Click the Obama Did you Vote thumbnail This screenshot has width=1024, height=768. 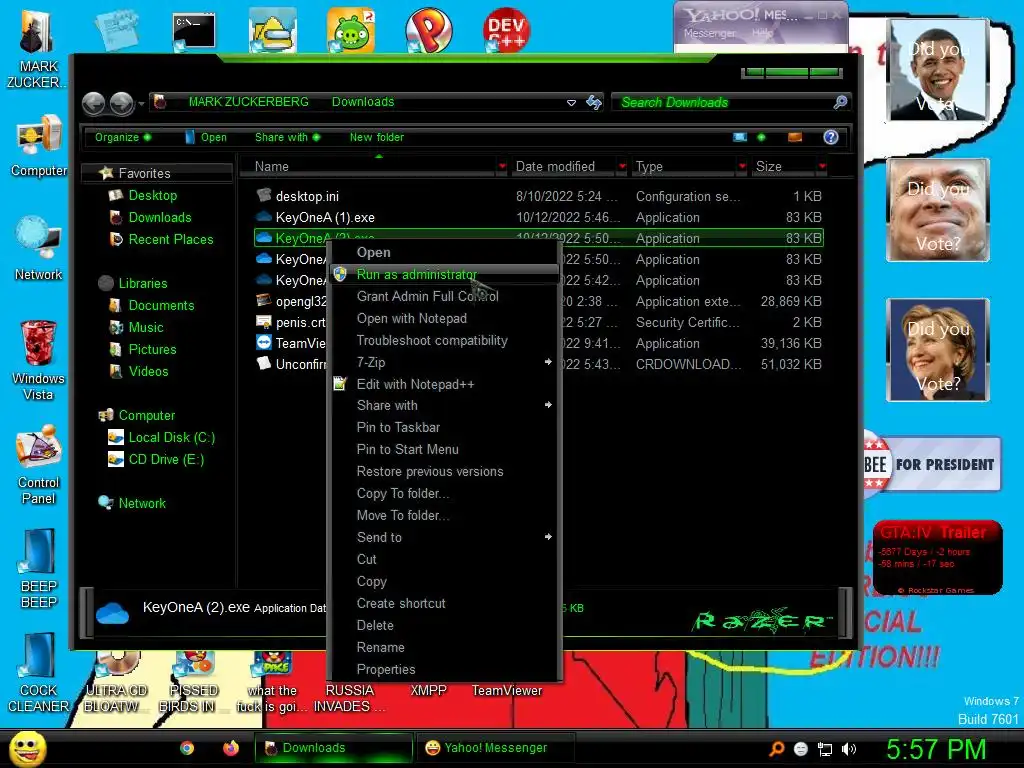pos(938,69)
